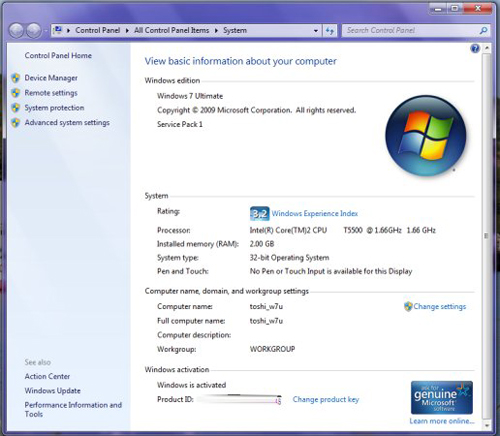The image size is (500, 436).
Task: Open Action Center under See also
Action: coord(47,376)
